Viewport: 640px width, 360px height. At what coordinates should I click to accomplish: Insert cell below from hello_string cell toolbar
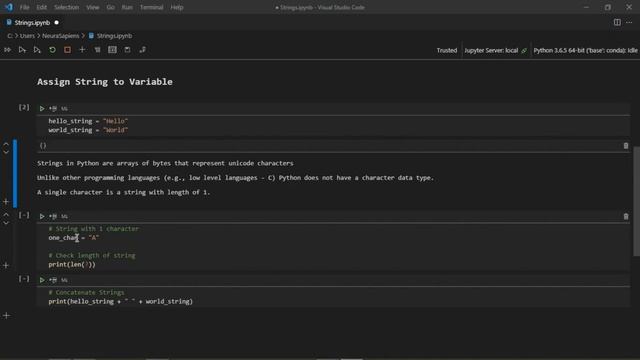point(53,109)
